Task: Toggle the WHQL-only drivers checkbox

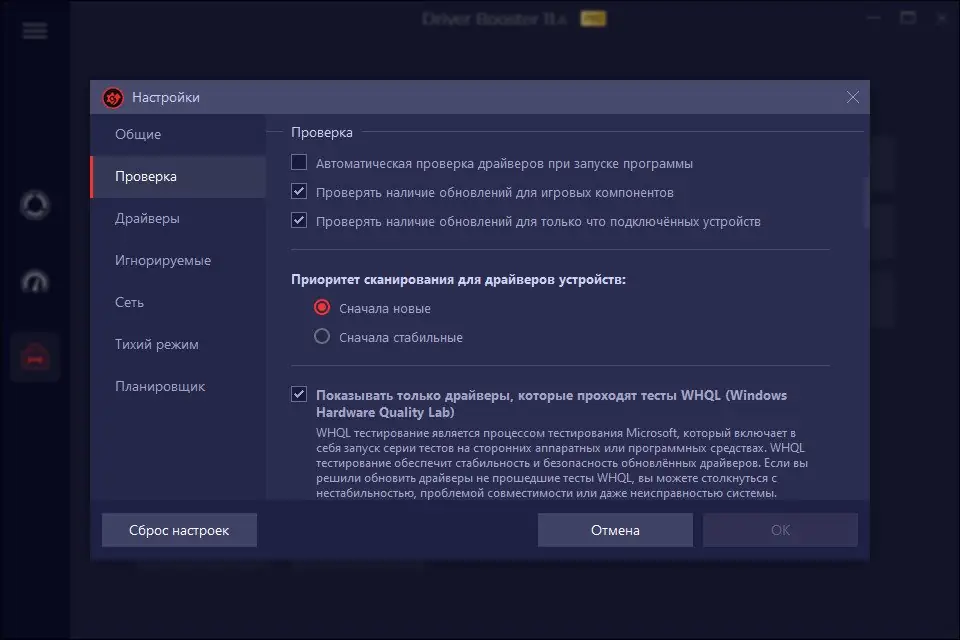Action: [299, 394]
